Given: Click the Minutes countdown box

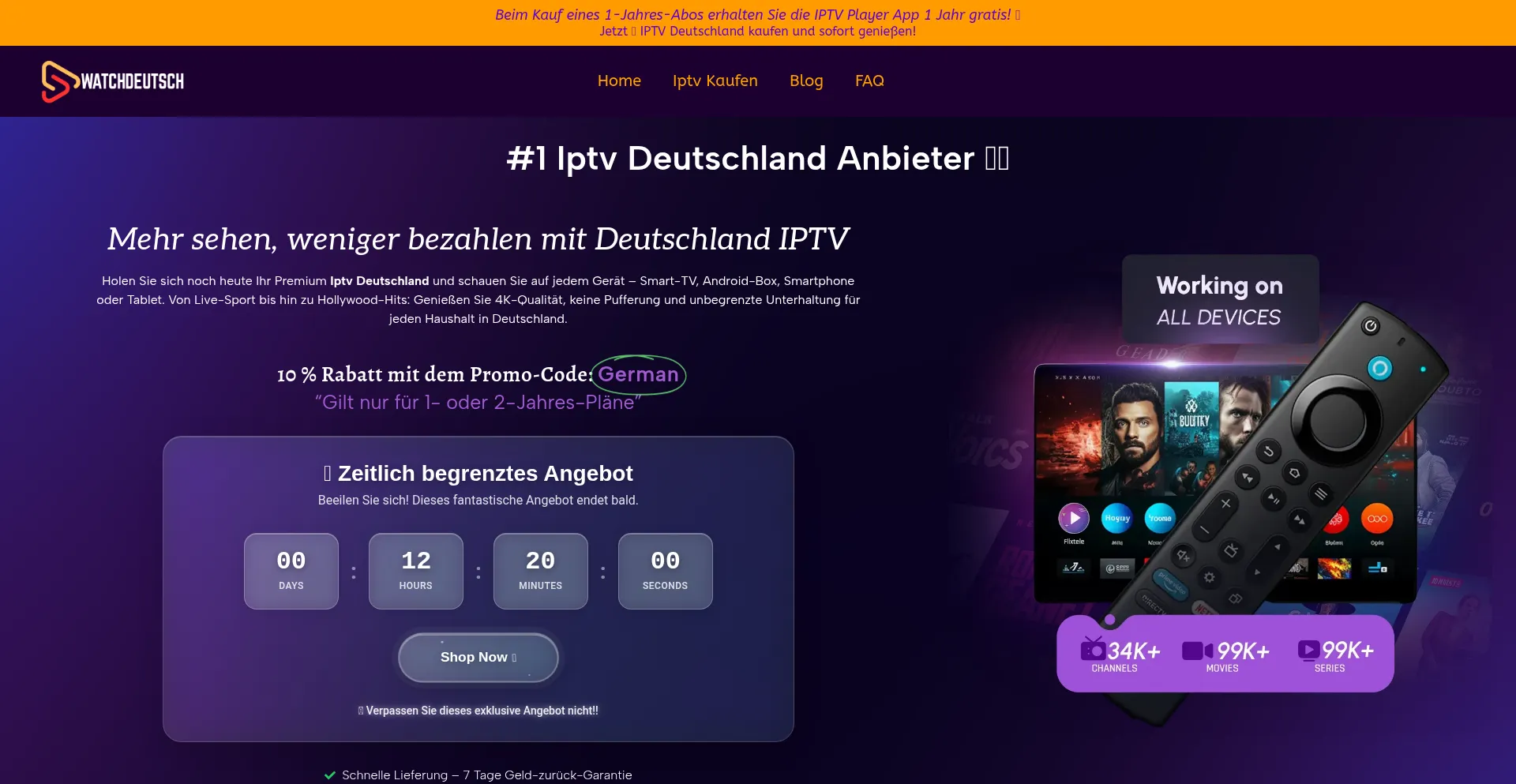Looking at the screenshot, I should pyautogui.click(x=541, y=571).
